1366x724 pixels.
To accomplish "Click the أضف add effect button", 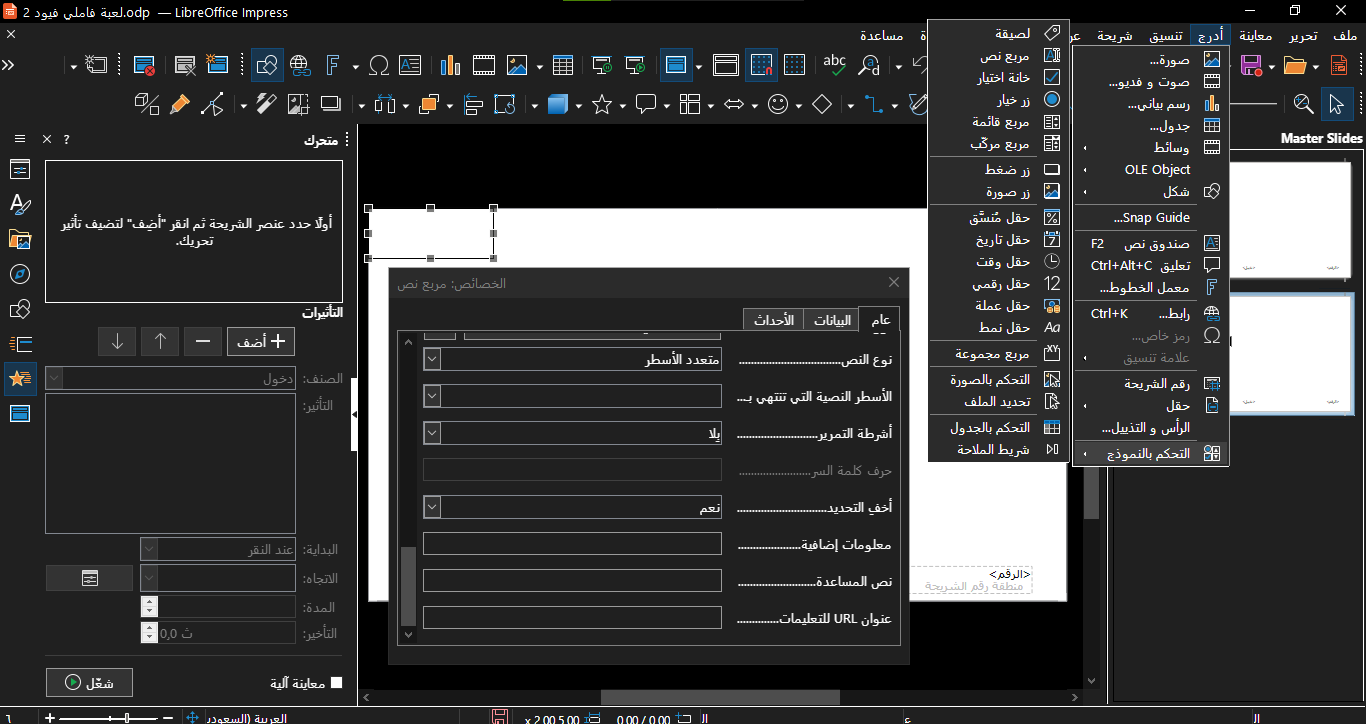I will [261, 342].
